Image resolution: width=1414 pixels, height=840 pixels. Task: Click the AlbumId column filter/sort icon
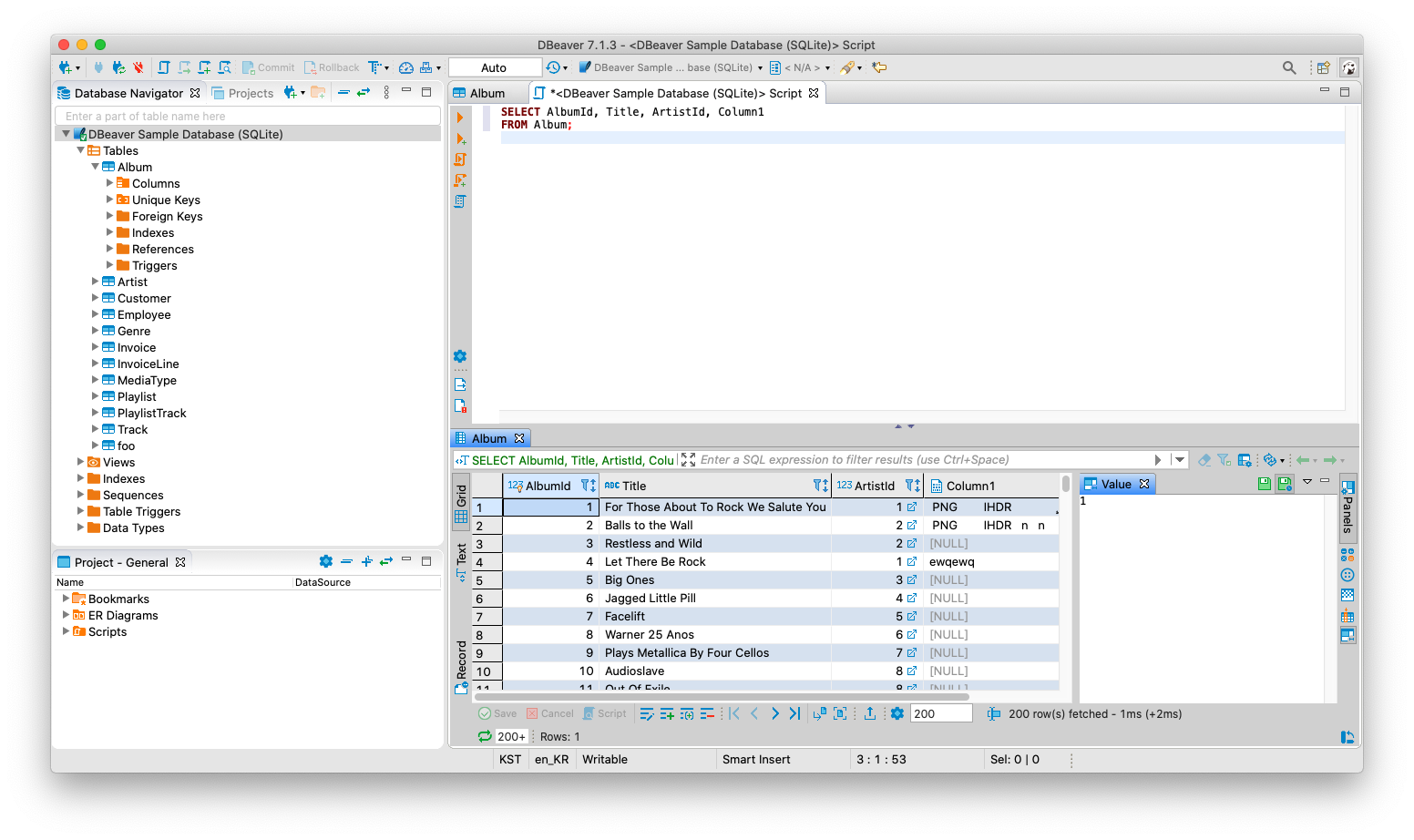pyautogui.click(x=588, y=486)
